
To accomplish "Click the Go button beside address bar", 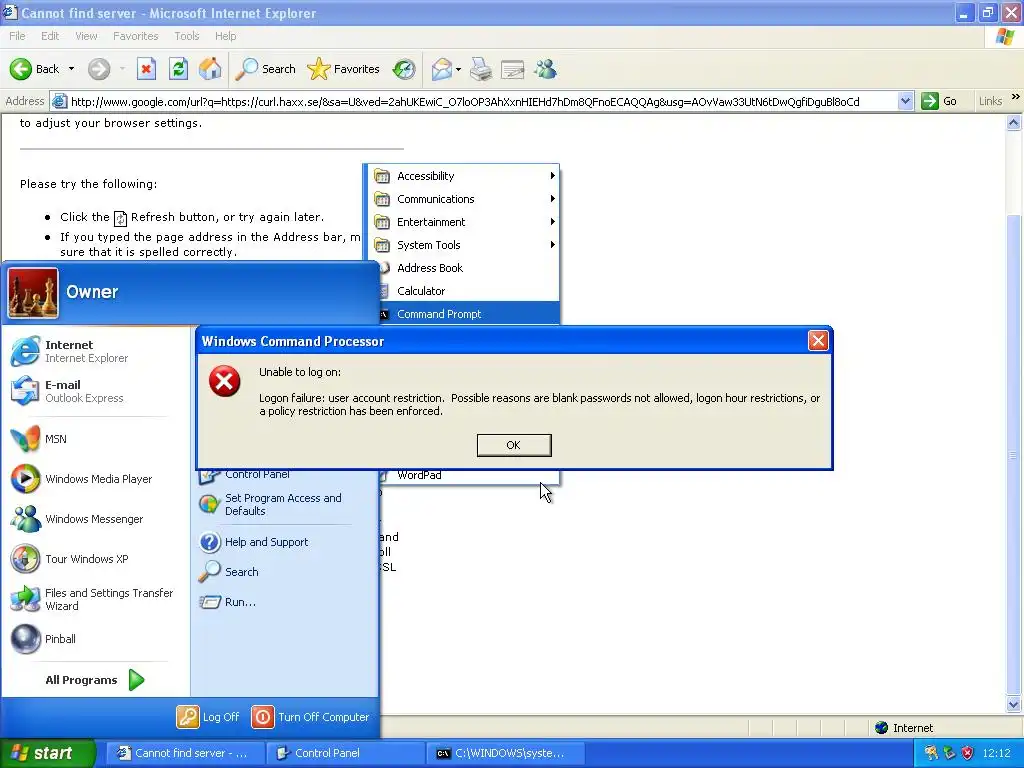I will tap(940, 101).
